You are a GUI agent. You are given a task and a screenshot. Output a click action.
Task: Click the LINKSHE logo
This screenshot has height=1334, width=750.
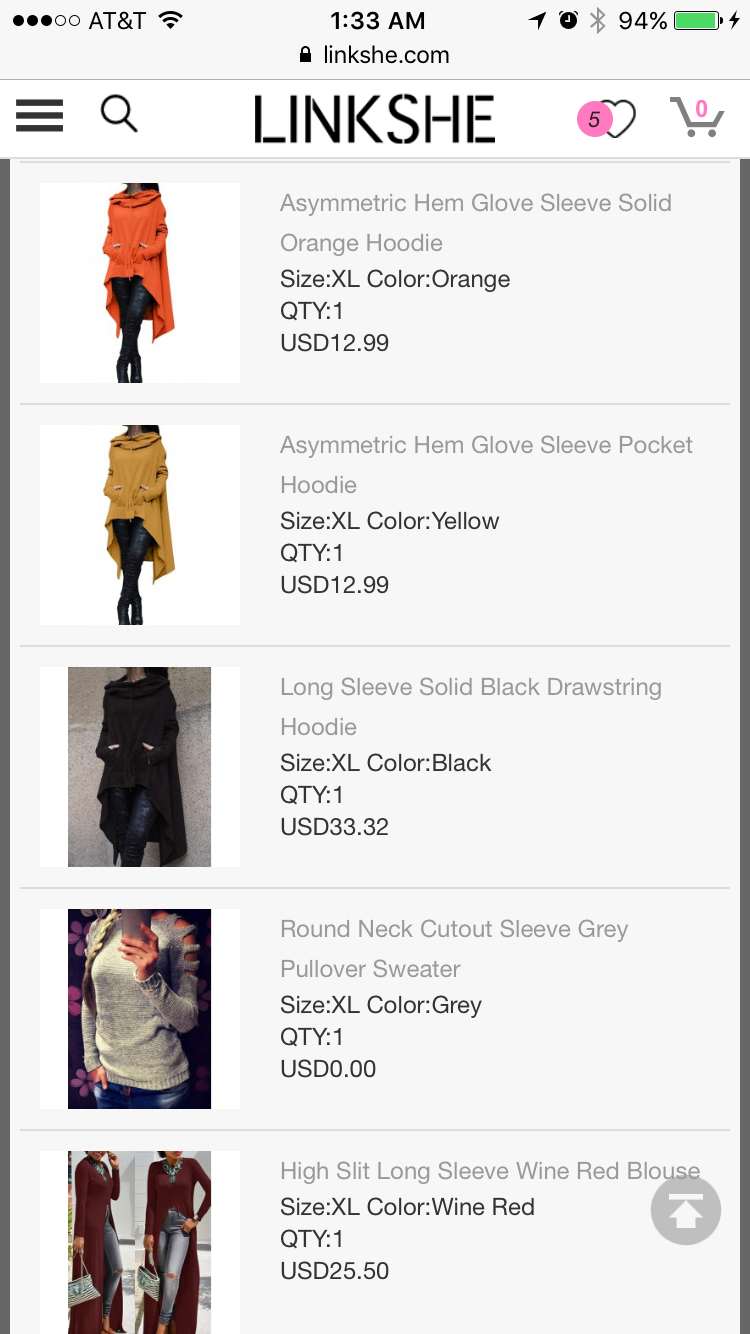point(374,119)
